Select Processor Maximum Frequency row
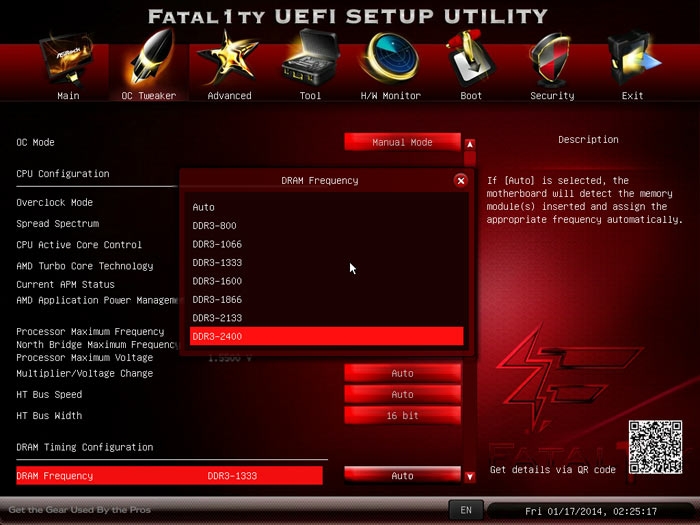The height and width of the screenshot is (525, 700). 90,332
